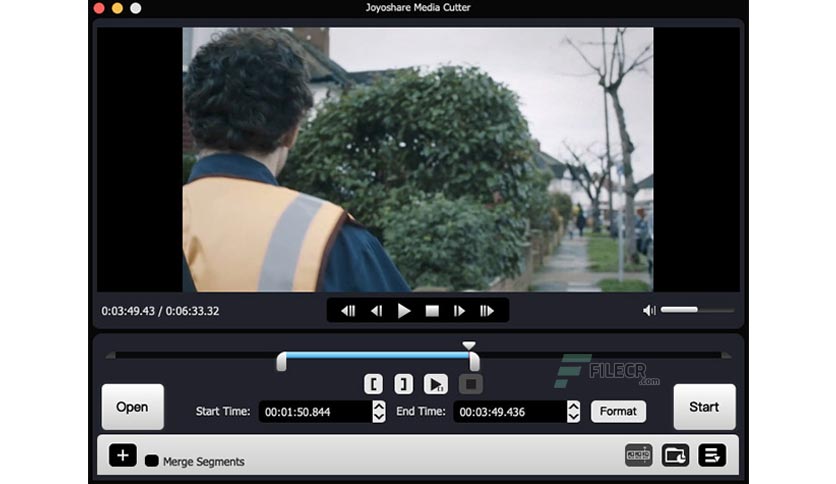Viewport: 836px width, 484px height.
Task: Show the segment list icon
Action: tap(712, 455)
